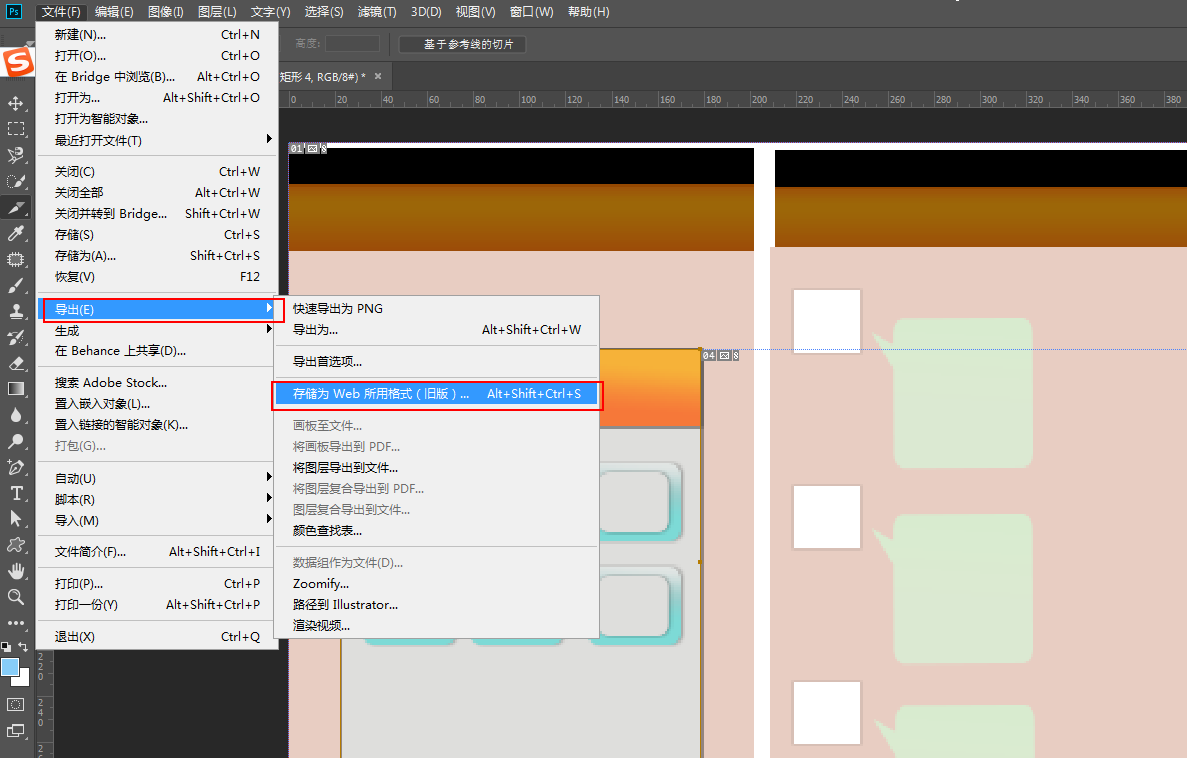Toggle Quick Mask mode icon

pos(16,704)
